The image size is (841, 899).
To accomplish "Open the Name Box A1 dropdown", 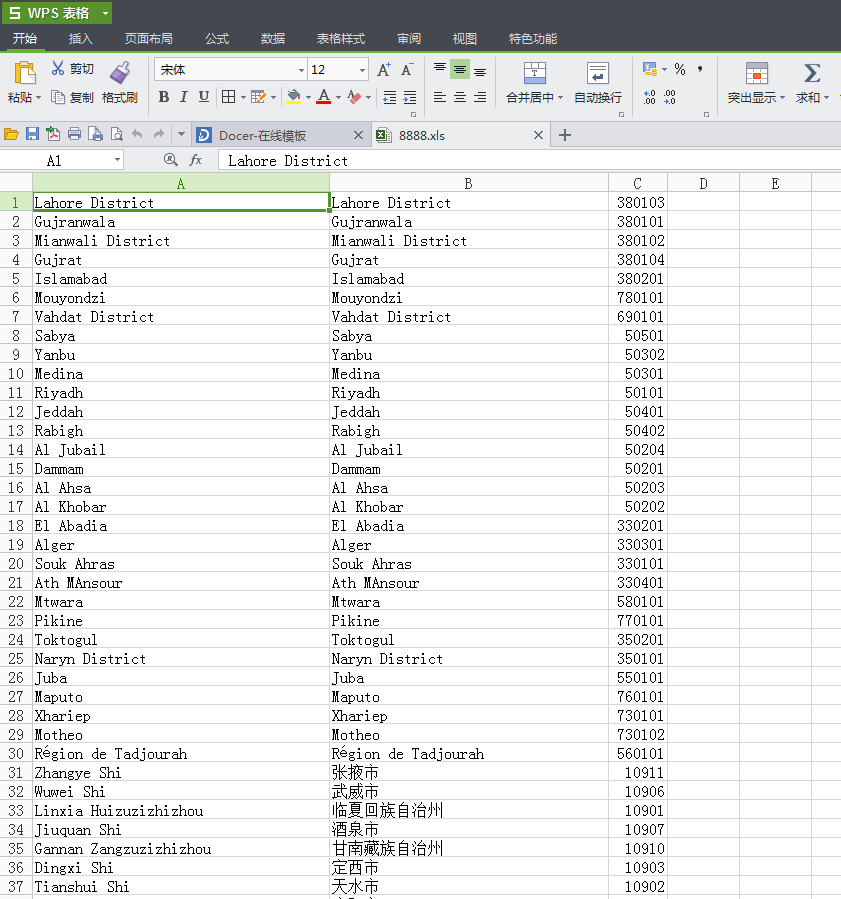I will [x=117, y=160].
